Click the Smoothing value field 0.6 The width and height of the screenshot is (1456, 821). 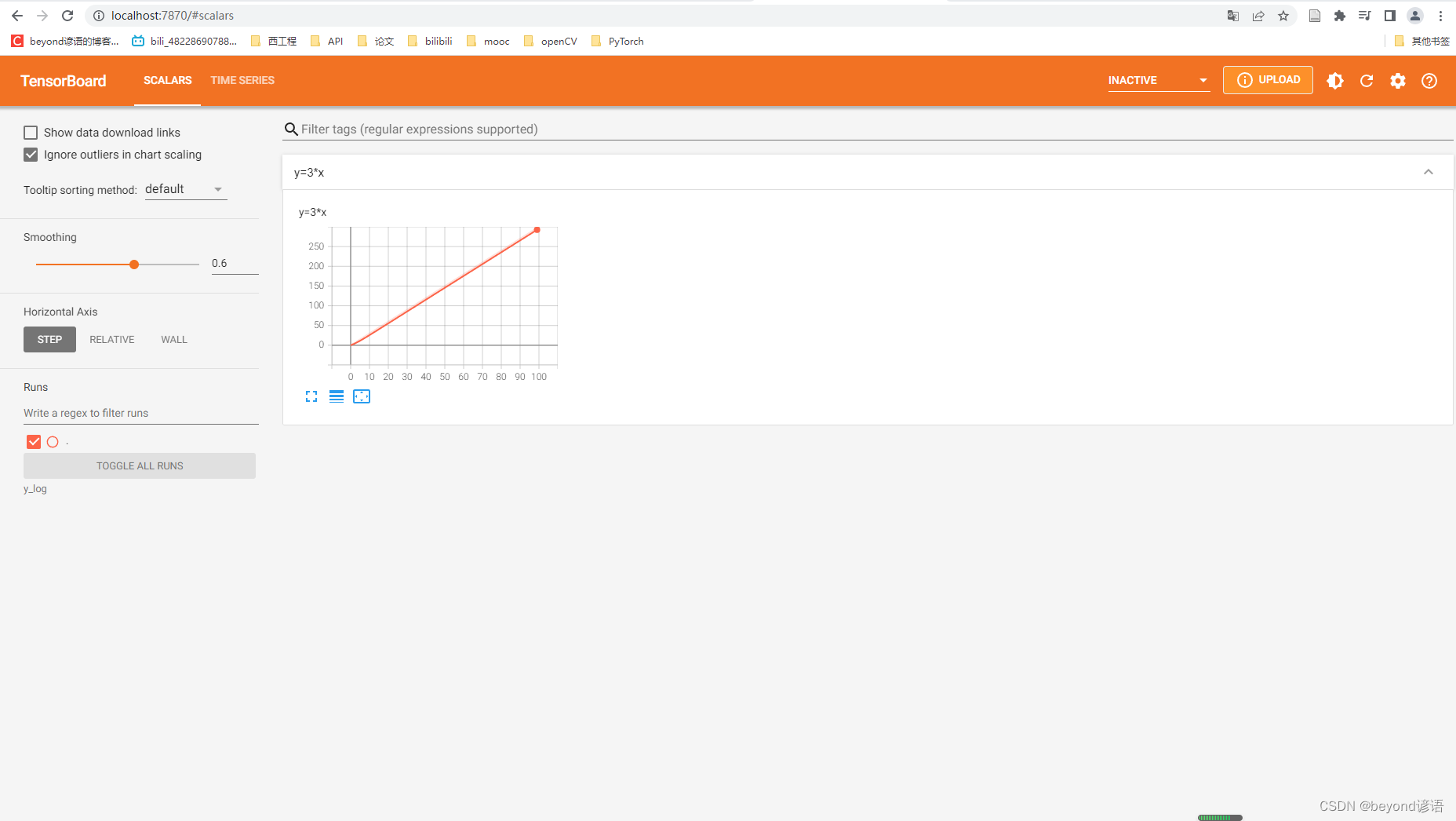(x=235, y=264)
